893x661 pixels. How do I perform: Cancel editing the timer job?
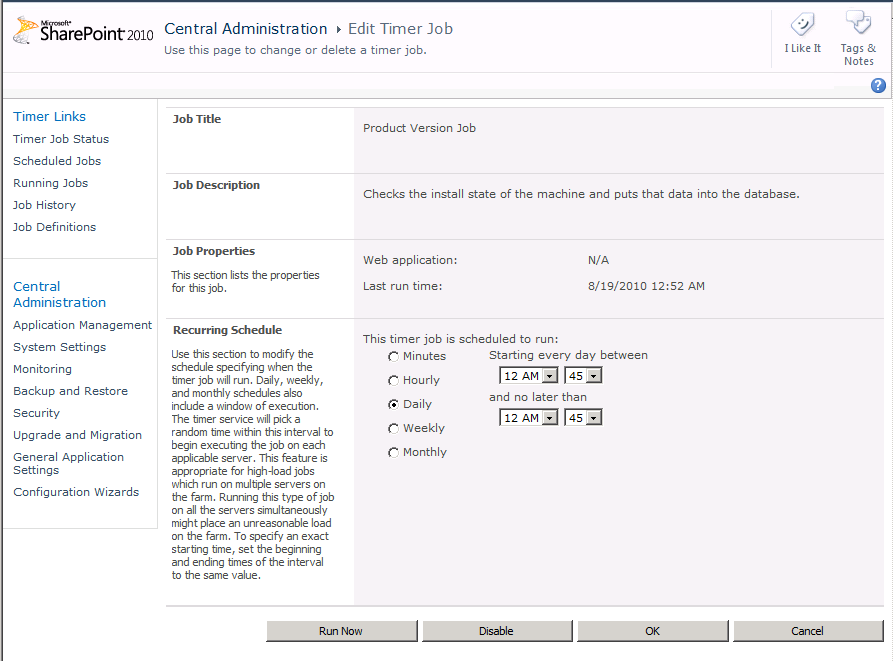pyautogui.click(x=807, y=631)
